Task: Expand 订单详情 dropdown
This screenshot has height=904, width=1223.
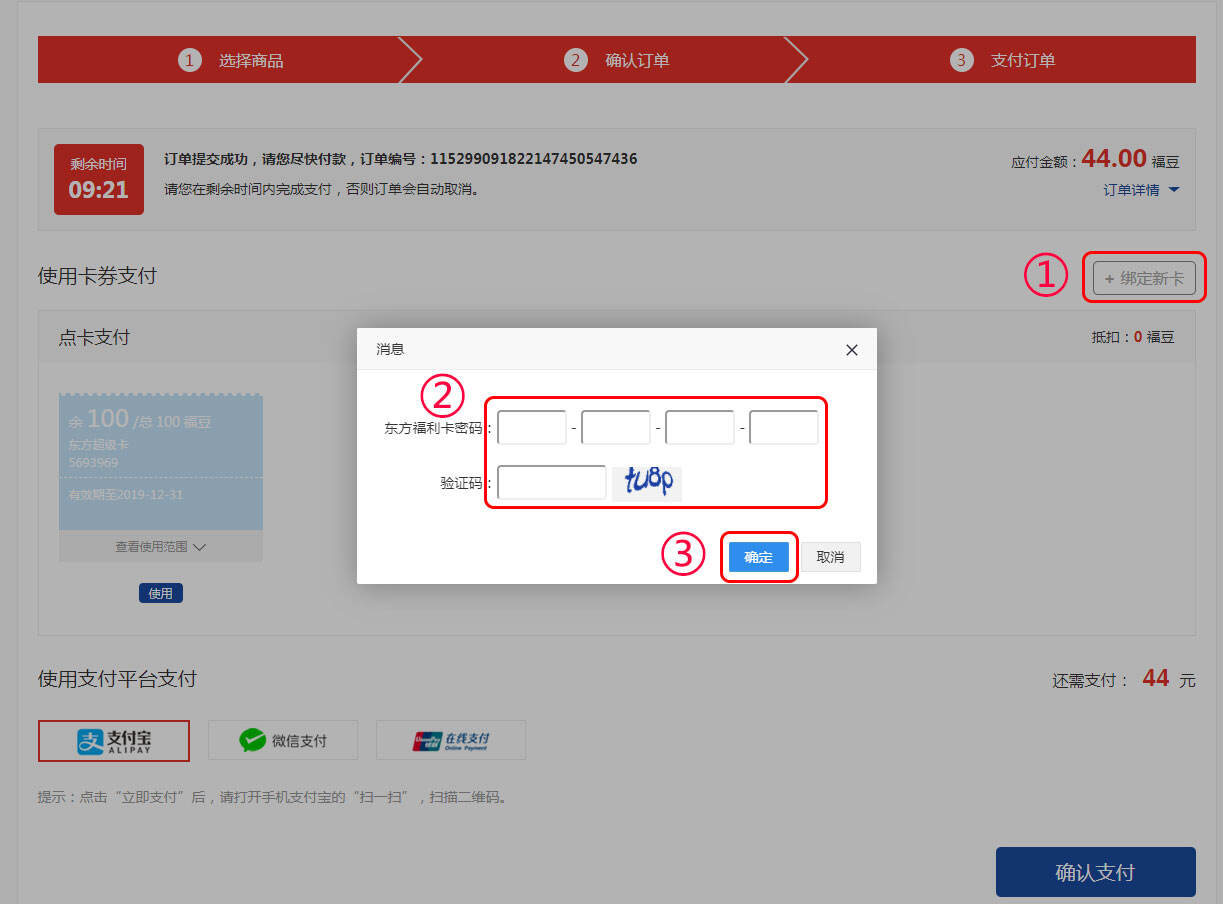Action: pyautogui.click(x=1141, y=190)
